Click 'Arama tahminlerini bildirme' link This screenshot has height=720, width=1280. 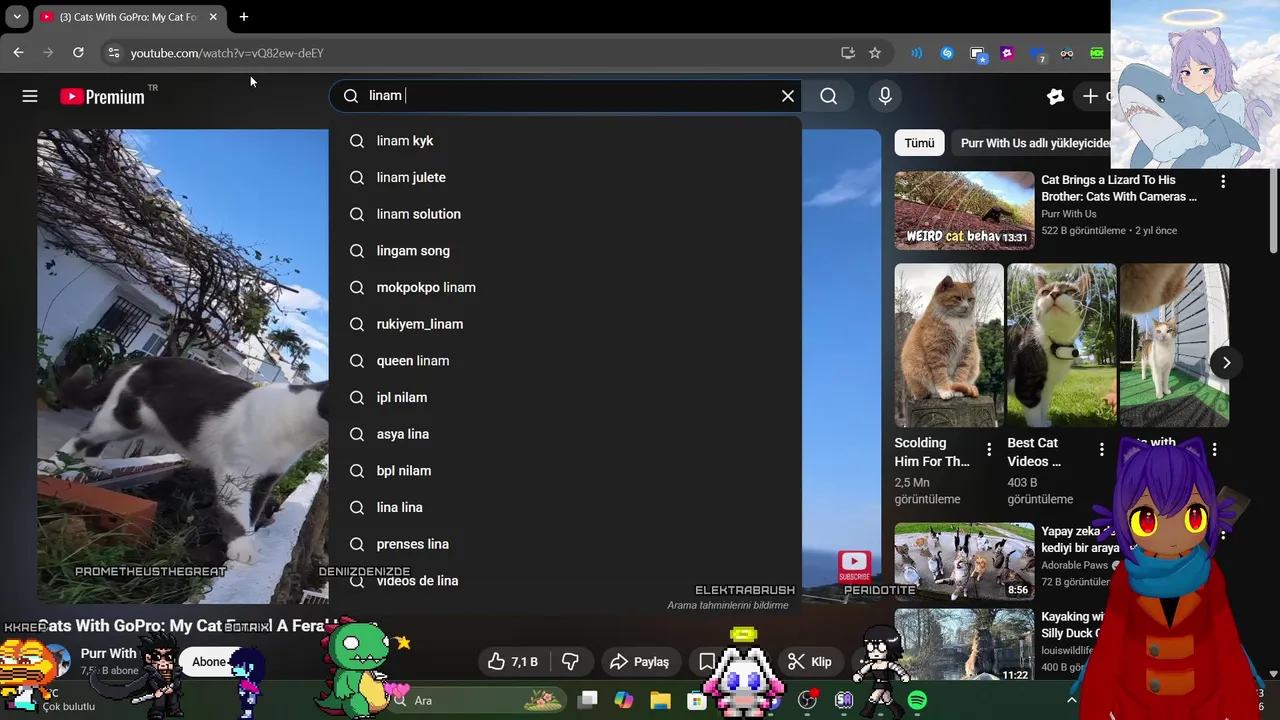[x=728, y=605]
